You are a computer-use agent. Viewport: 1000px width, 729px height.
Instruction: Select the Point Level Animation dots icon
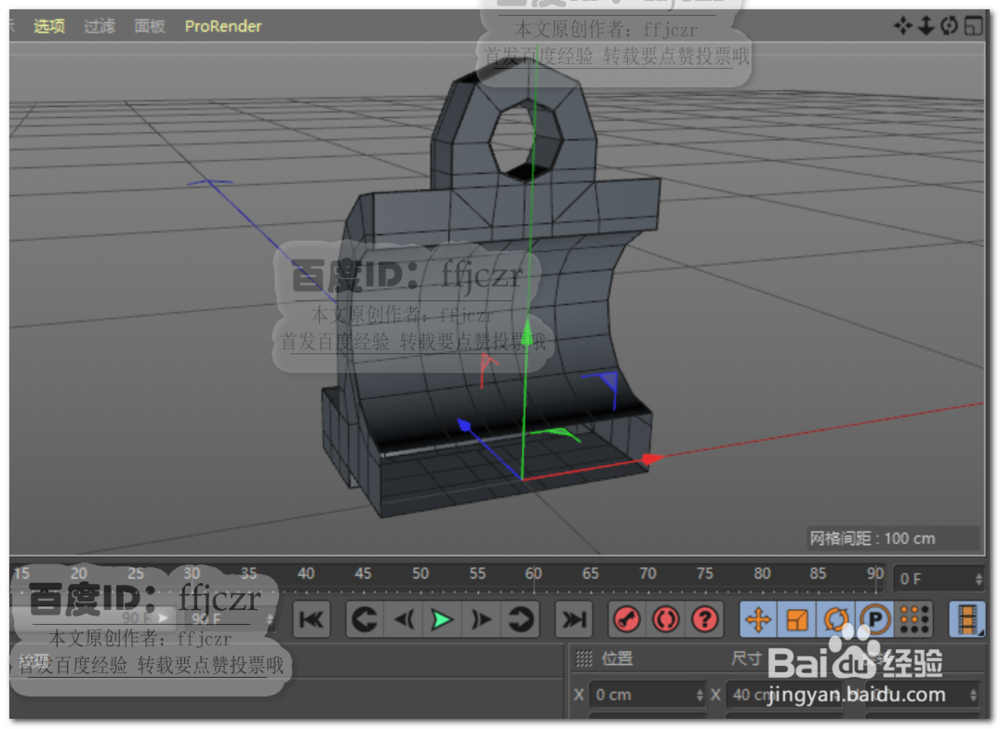click(913, 620)
